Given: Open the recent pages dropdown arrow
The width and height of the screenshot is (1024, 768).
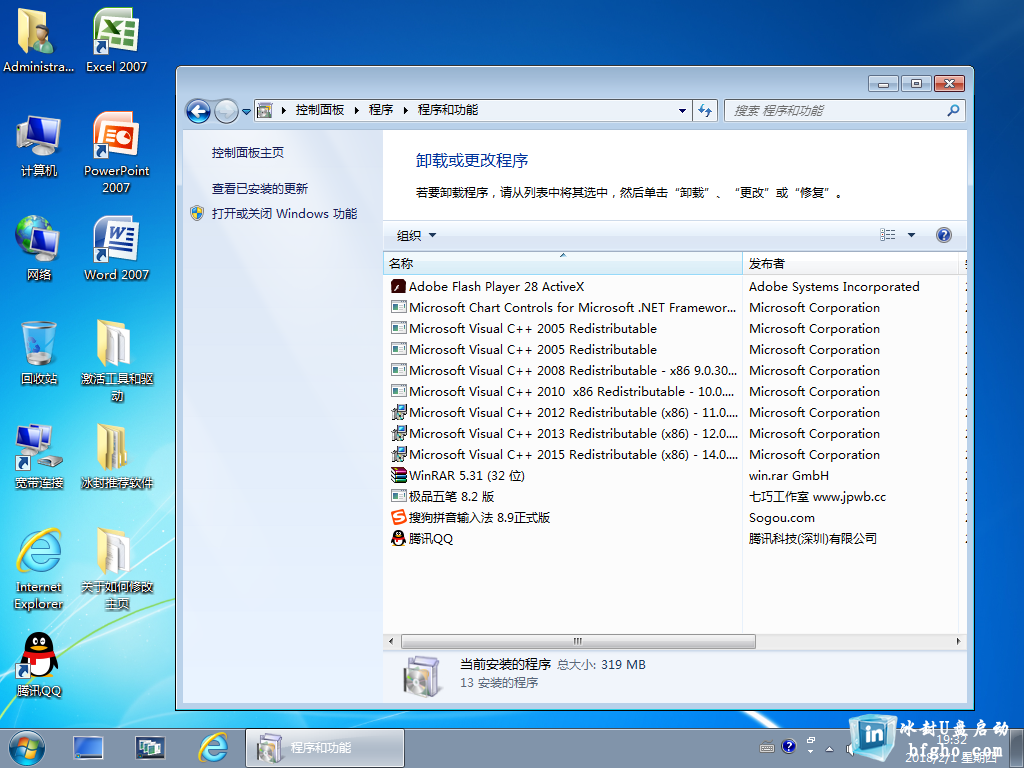Looking at the screenshot, I should pyautogui.click(x=246, y=111).
